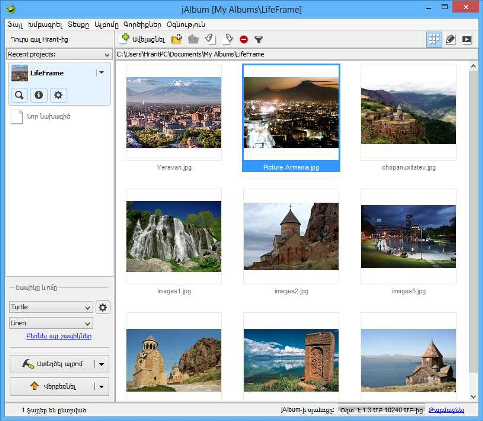
Task: Click the red exclude toolbar icon
Action: 244,39
